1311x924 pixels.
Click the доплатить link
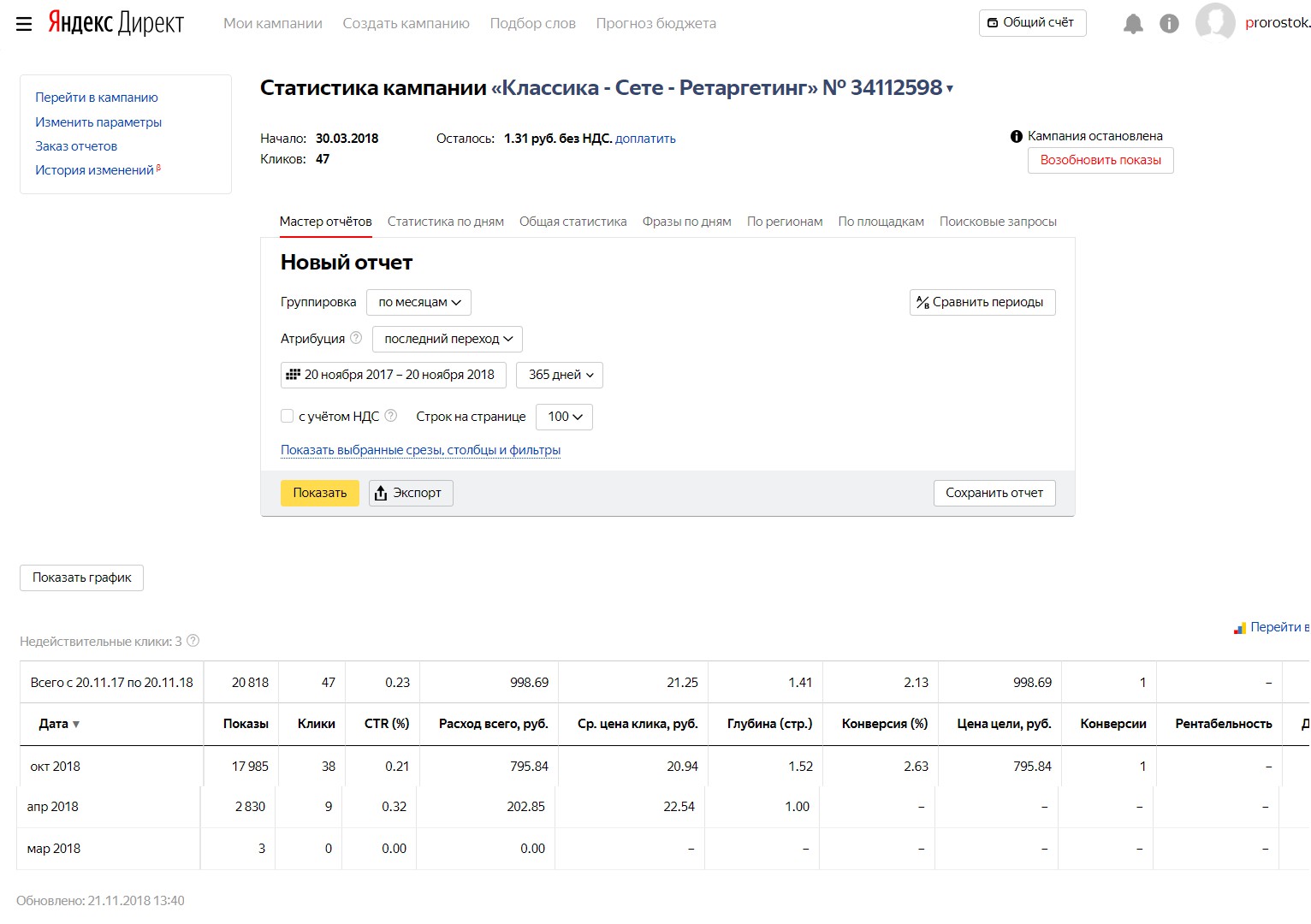tap(645, 139)
